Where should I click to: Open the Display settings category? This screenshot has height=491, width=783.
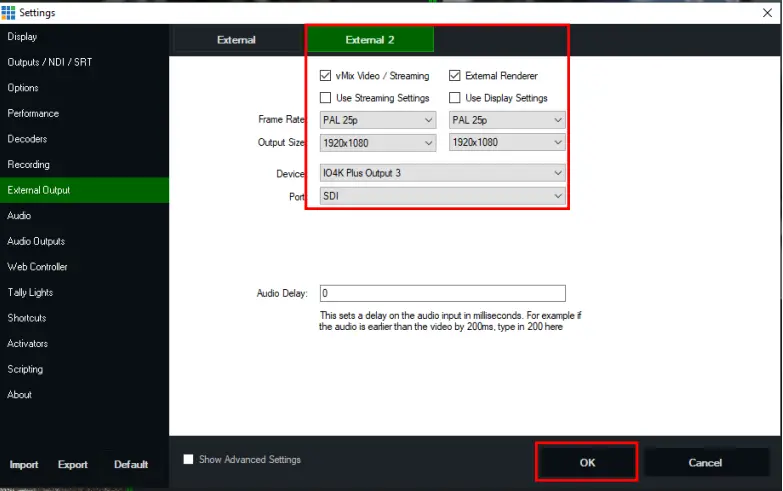click(84, 36)
